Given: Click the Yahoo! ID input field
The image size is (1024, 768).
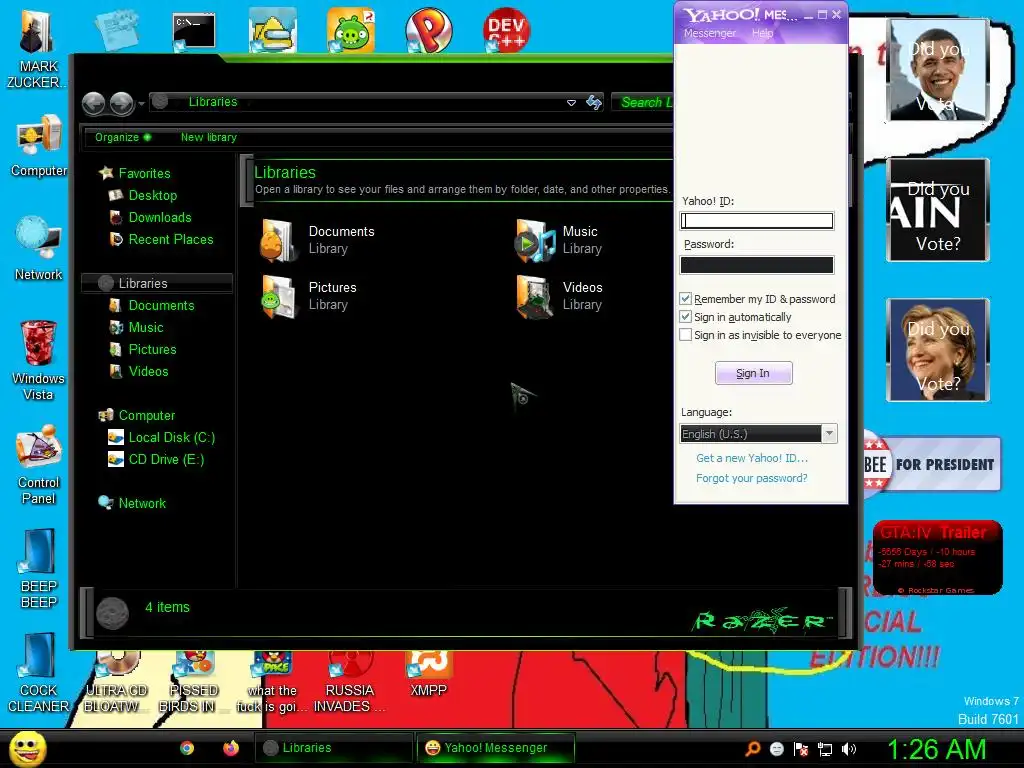Looking at the screenshot, I should [x=757, y=221].
